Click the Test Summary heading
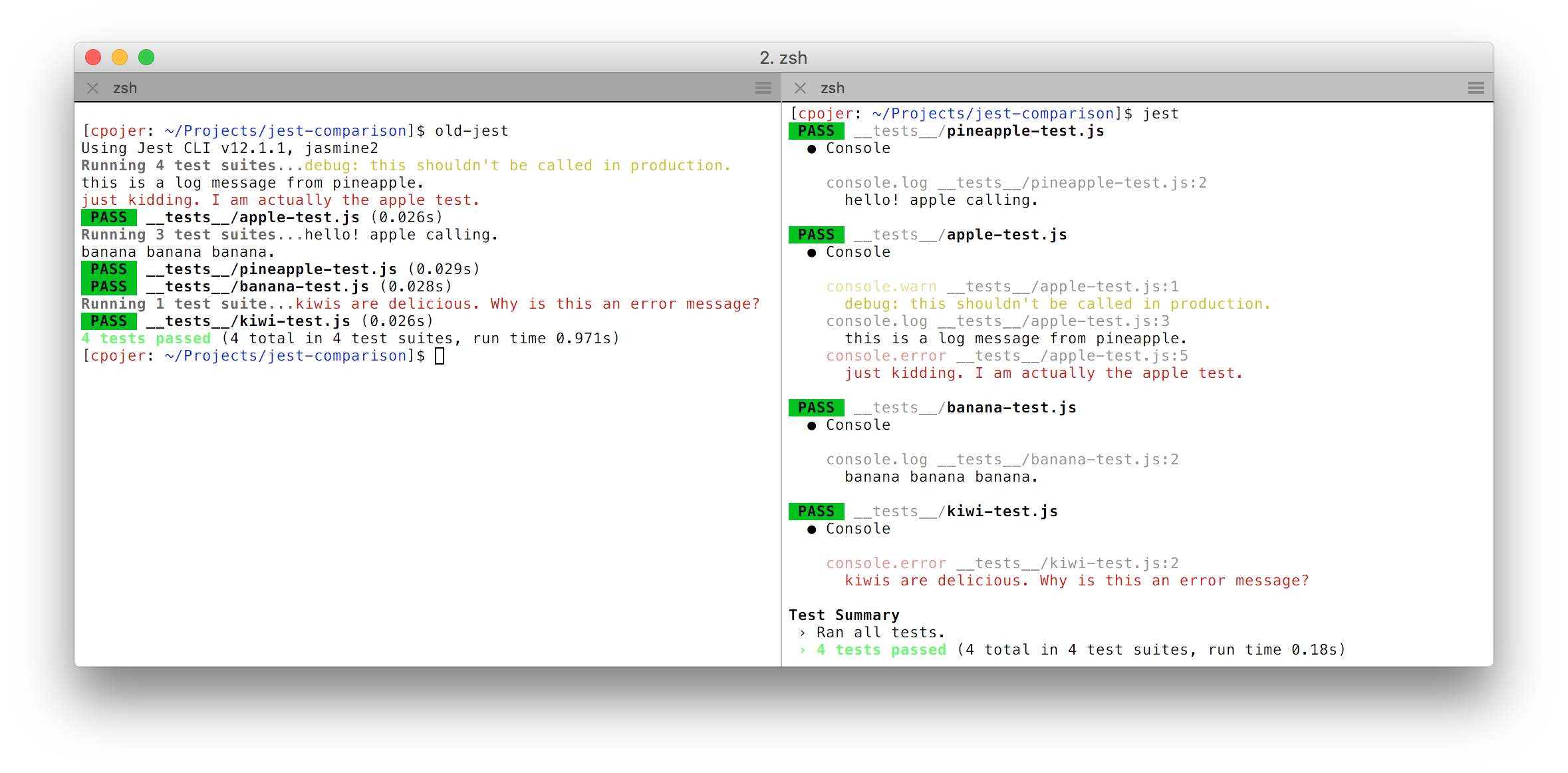Viewport: 1568px width, 773px height. click(x=844, y=615)
